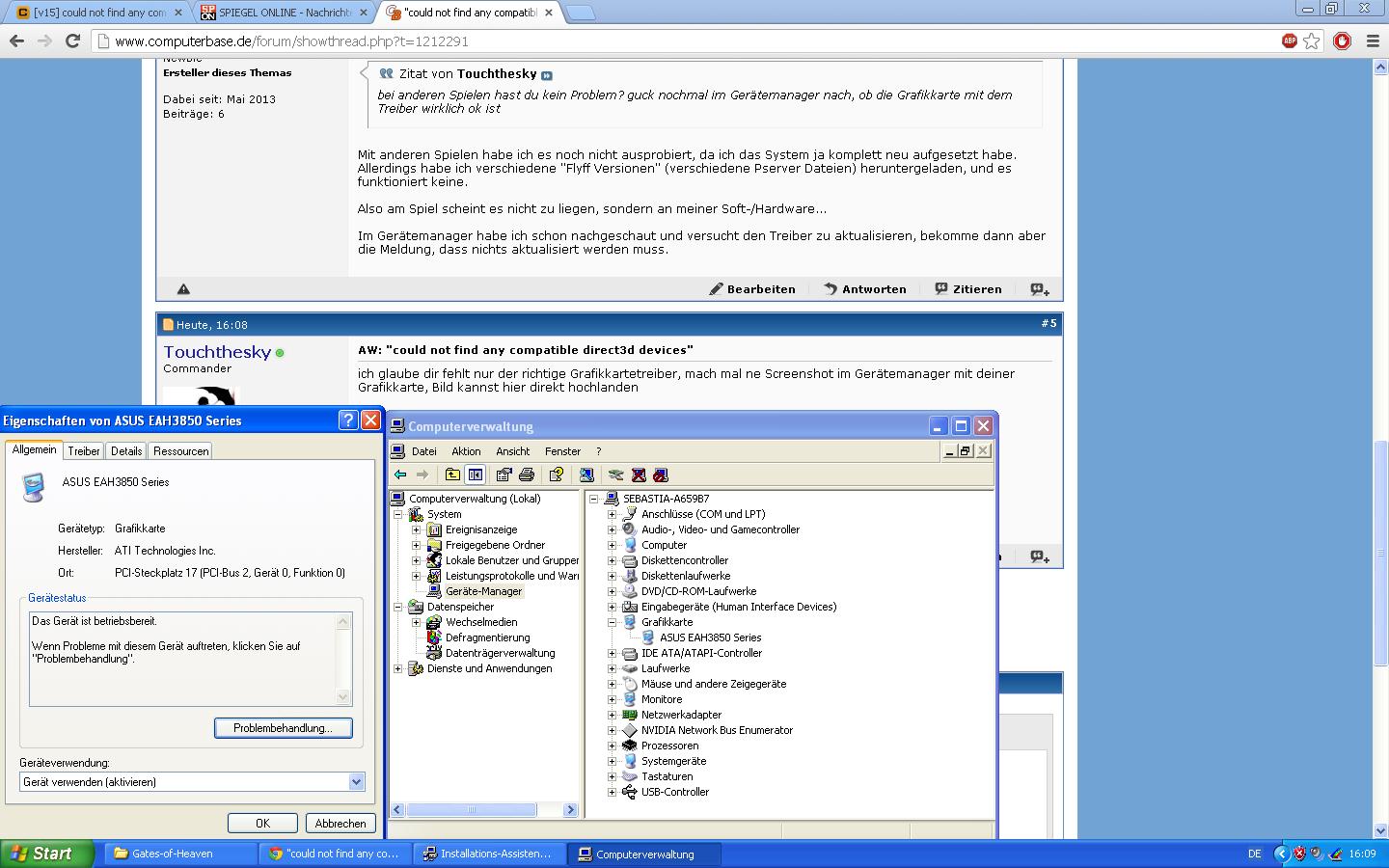Select the Geräte-Manager tree node
This screenshot has height=868, width=1389.
click(x=483, y=591)
